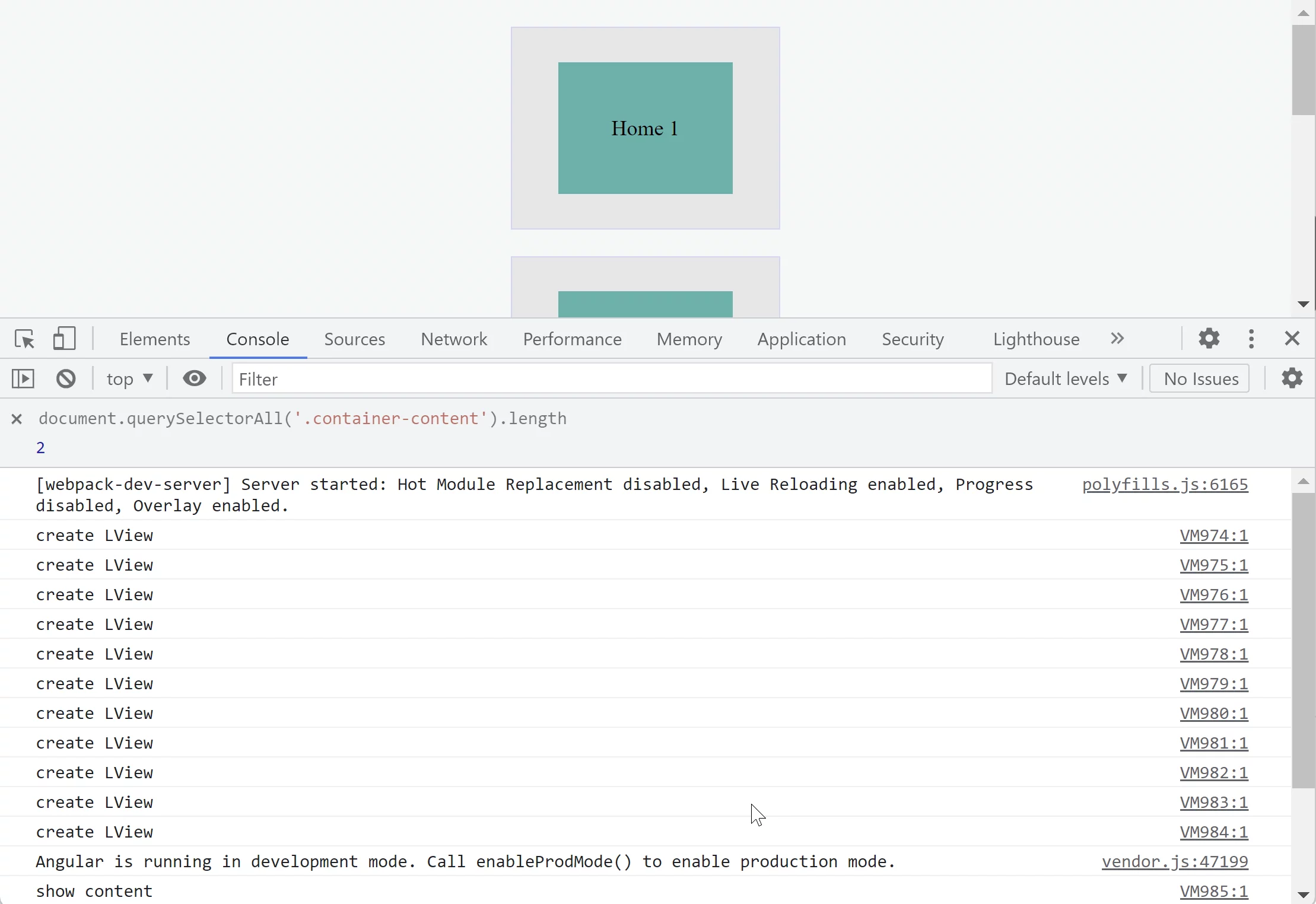The width and height of the screenshot is (1316, 904).
Task: Click the page's vertical scrollbar thumb
Action: pyautogui.click(x=1303, y=70)
